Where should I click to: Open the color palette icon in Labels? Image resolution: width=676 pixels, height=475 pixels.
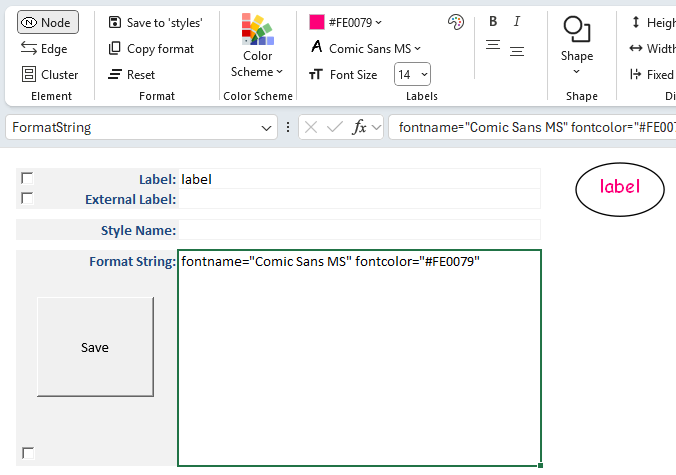pos(456,22)
